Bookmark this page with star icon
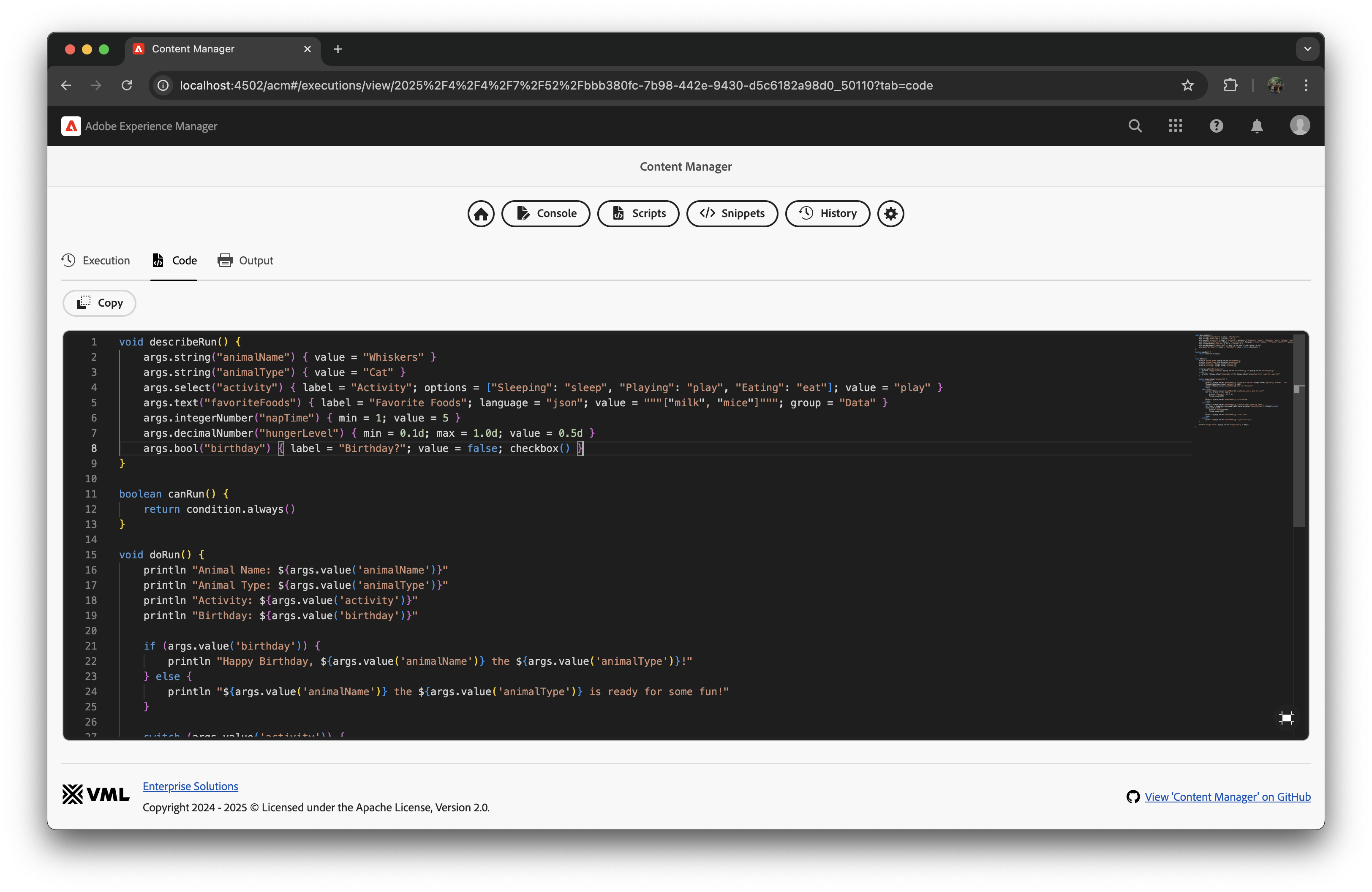Image resolution: width=1372 pixels, height=892 pixels. coord(1187,85)
